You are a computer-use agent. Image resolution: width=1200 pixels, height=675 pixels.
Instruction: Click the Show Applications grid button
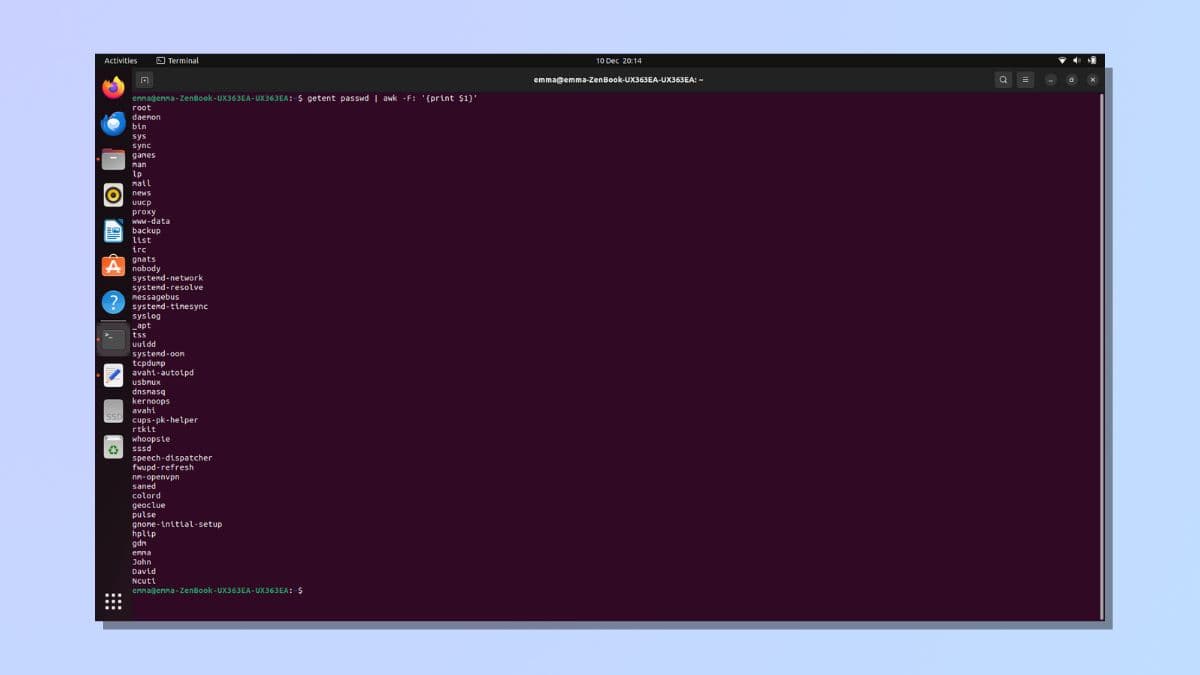[113, 601]
